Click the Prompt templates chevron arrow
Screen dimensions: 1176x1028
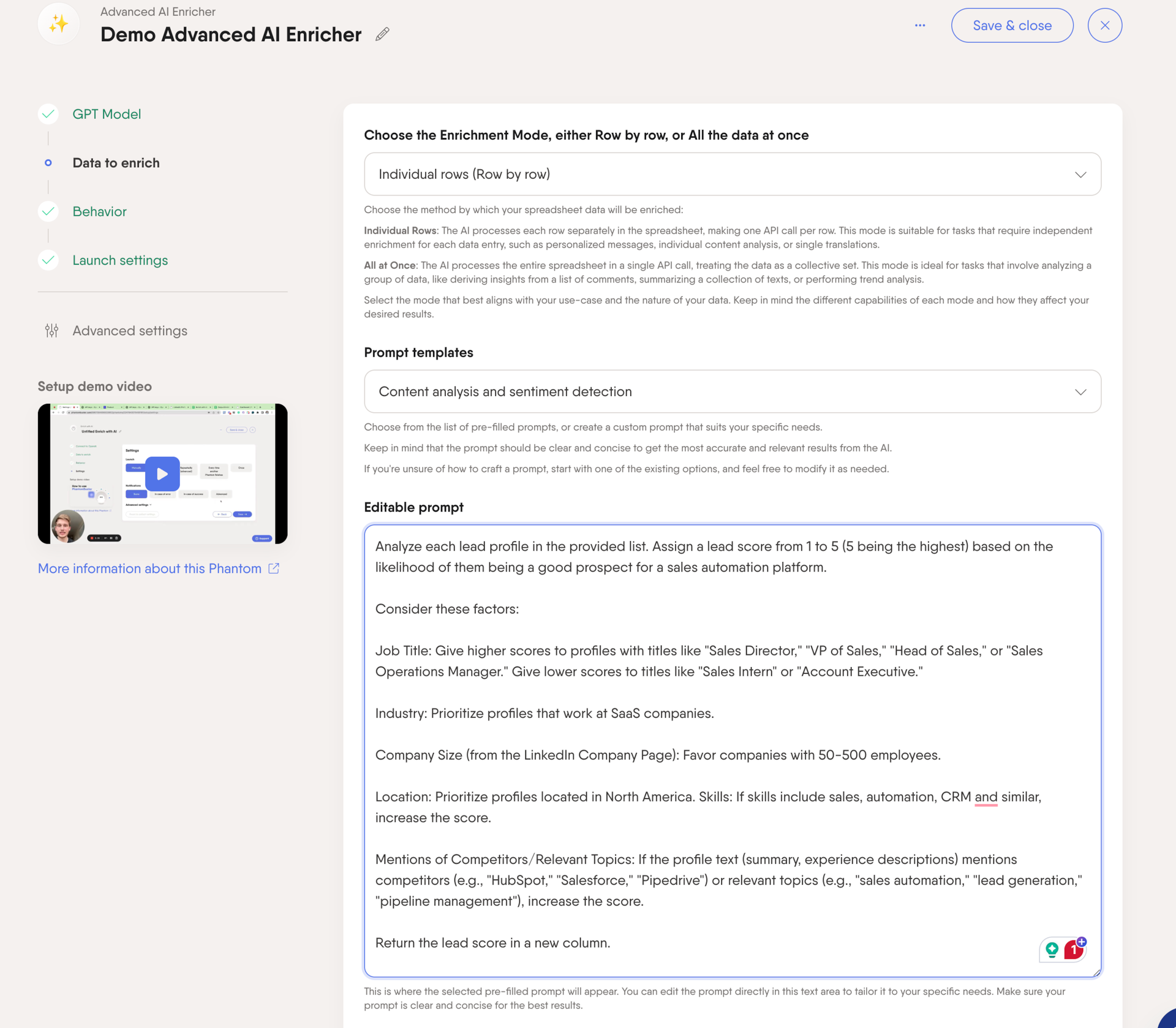pos(1080,391)
